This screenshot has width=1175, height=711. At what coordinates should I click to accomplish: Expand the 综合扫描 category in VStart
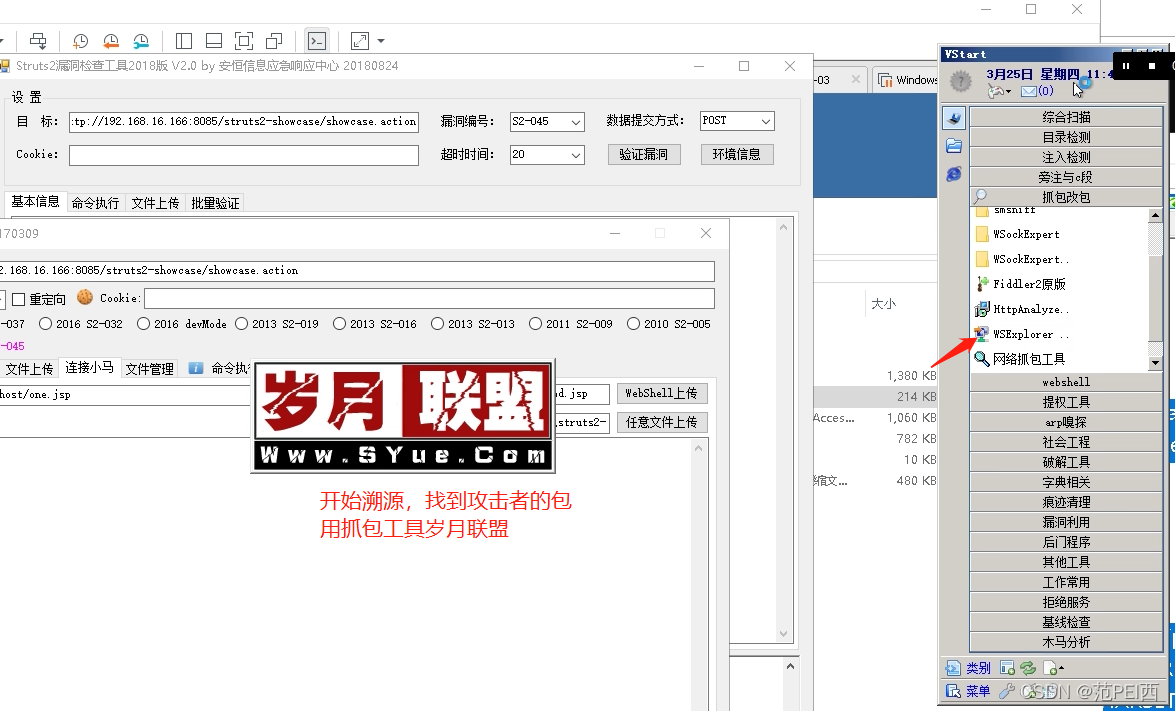coord(1066,117)
